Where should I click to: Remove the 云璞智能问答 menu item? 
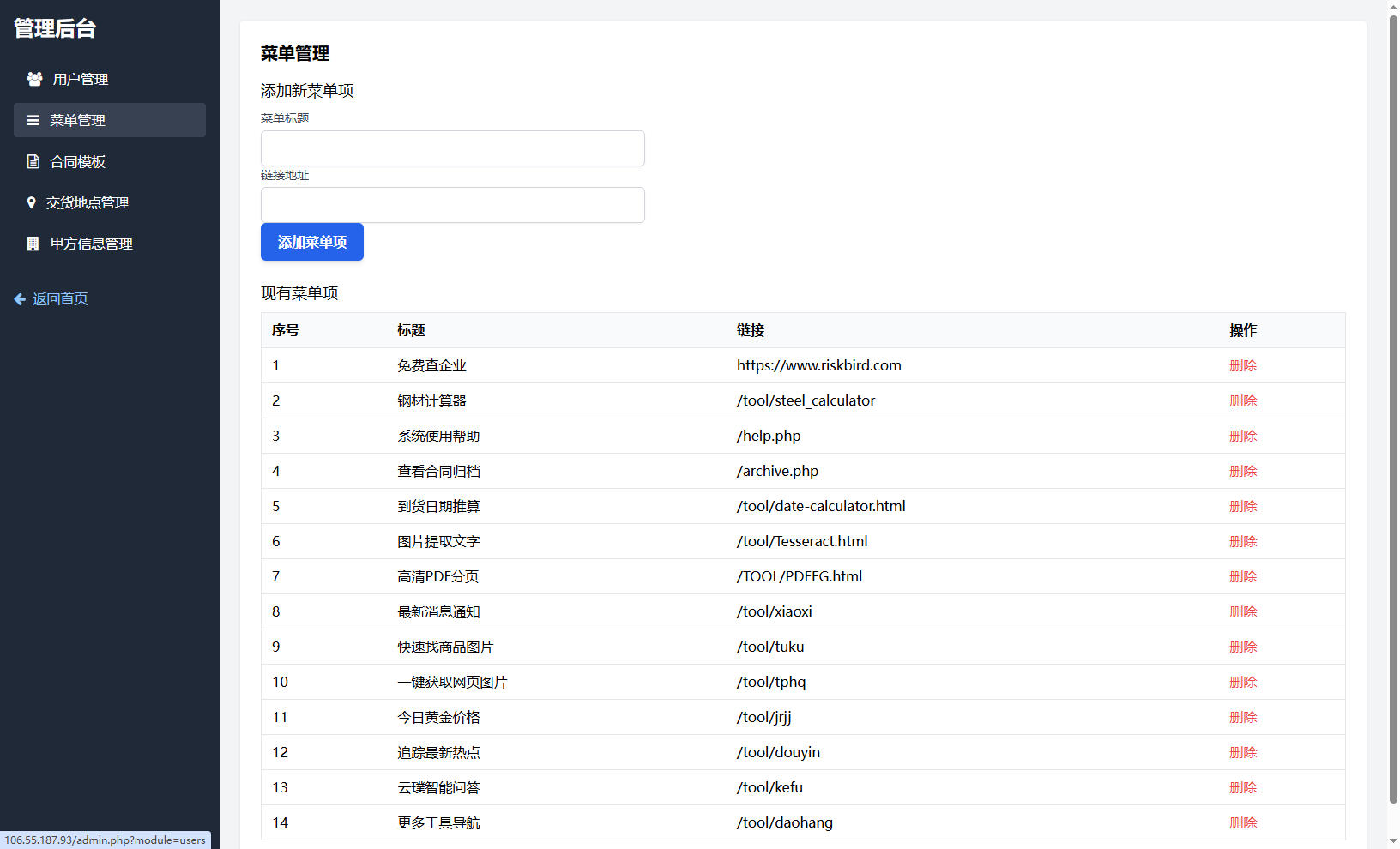(x=1243, y=787)
